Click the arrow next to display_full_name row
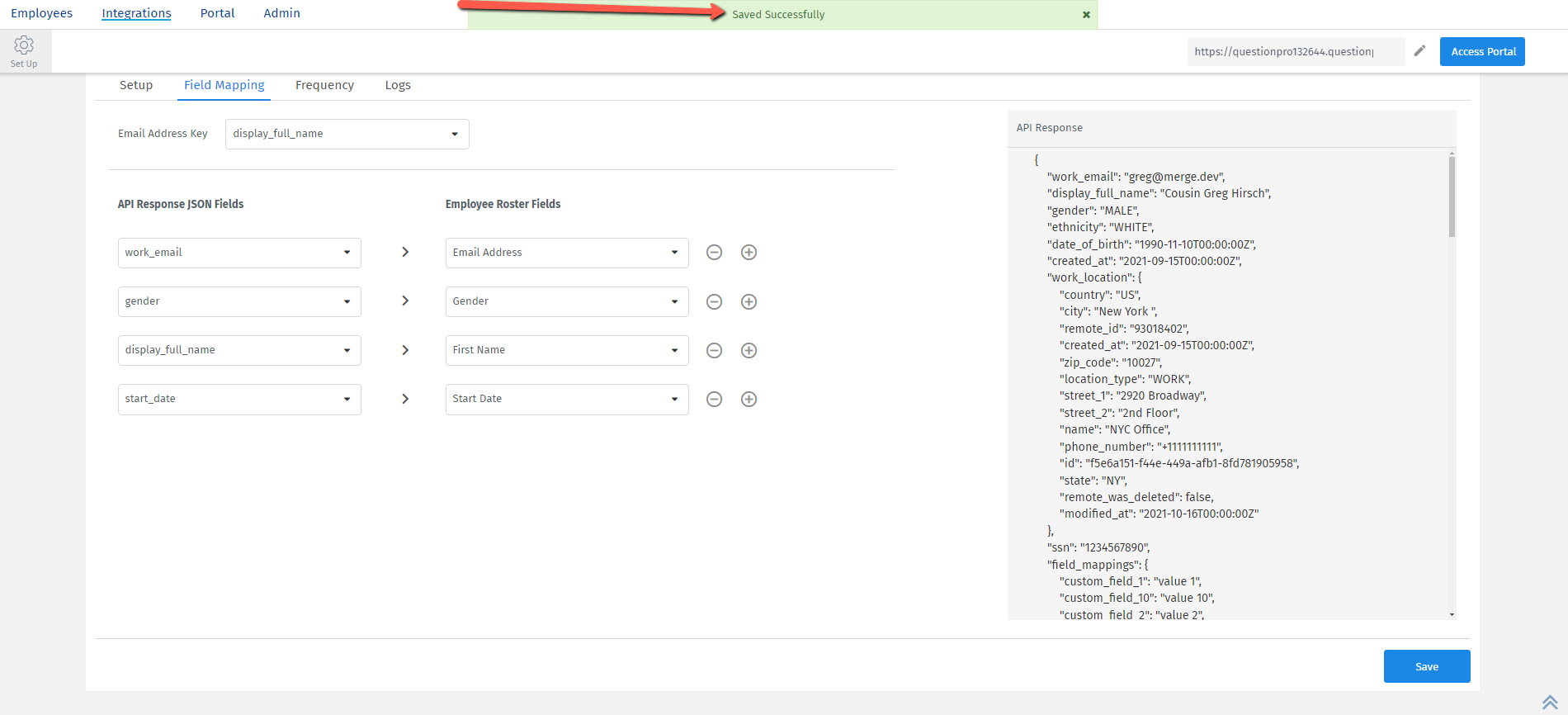Screen dimensions: 1568x715 click(x=405, y=350)
